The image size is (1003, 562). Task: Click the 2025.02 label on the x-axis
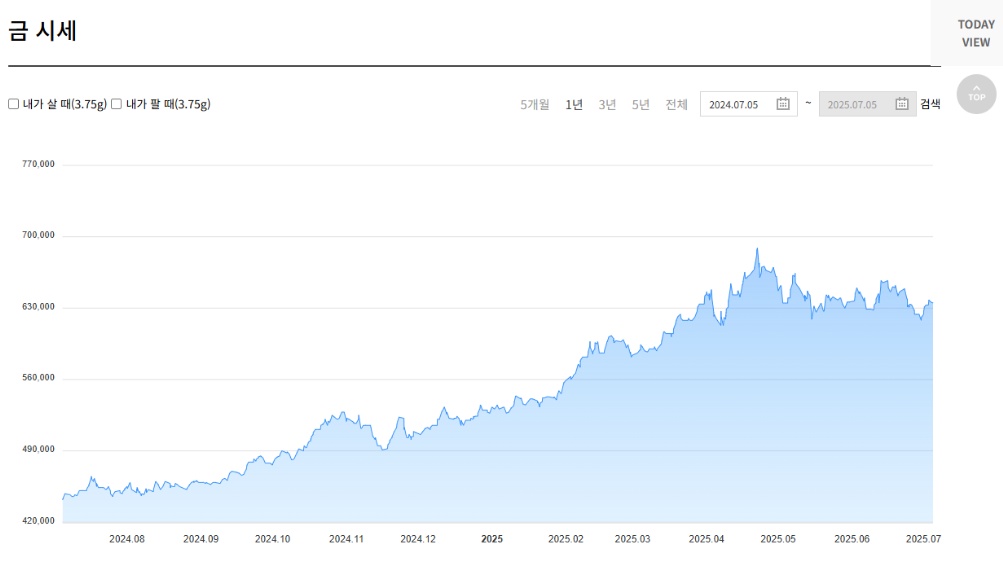[x=565, y=539]
